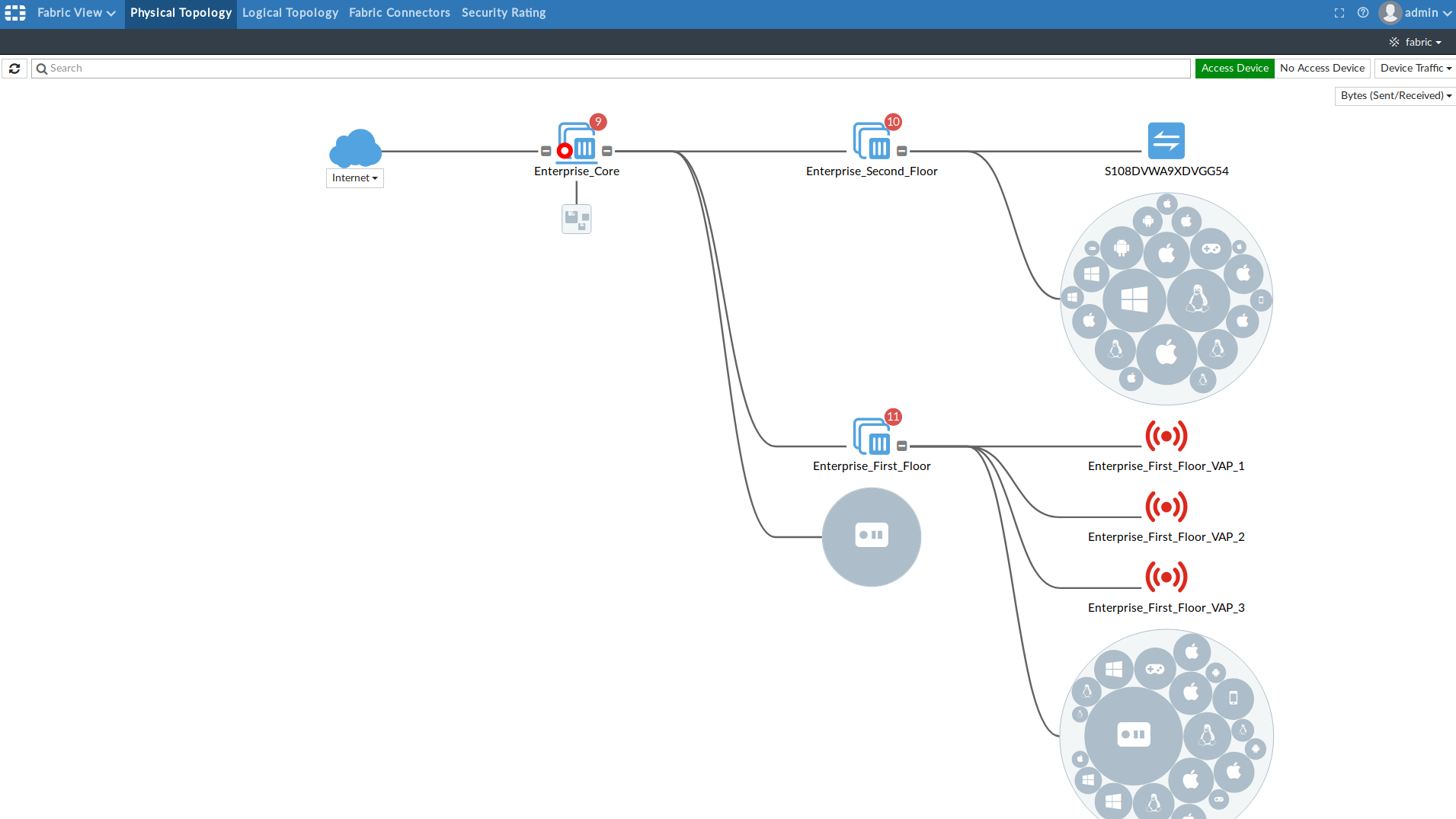Select the S108DVWA9XDVGG54 FortiSwitch icon

[1166, 140]
